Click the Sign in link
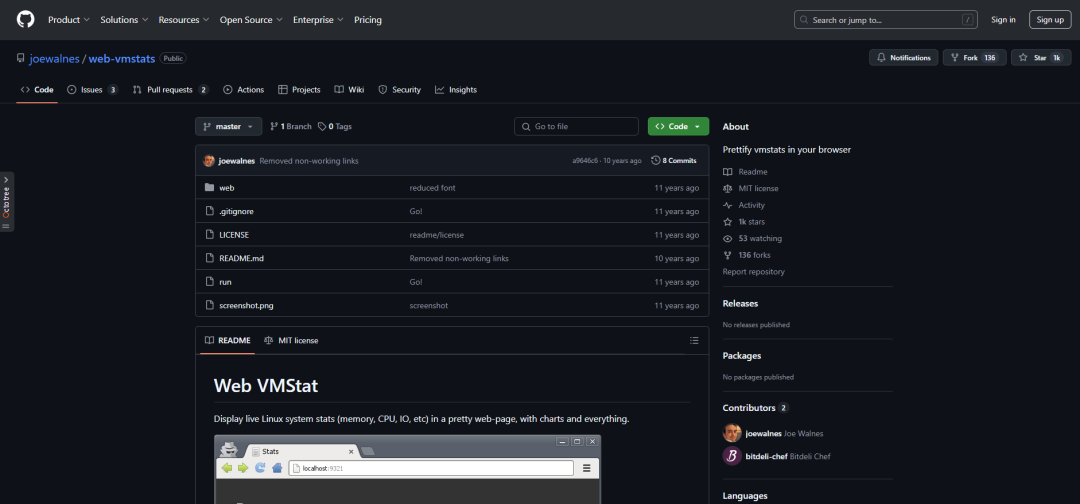The height and width of the screenshot is (504, 1080). point(1003,20)
